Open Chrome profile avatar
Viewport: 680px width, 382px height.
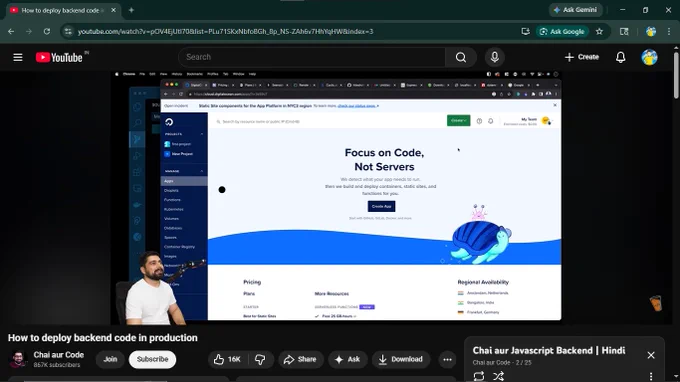pyautogui.click(x=651, y=31)
